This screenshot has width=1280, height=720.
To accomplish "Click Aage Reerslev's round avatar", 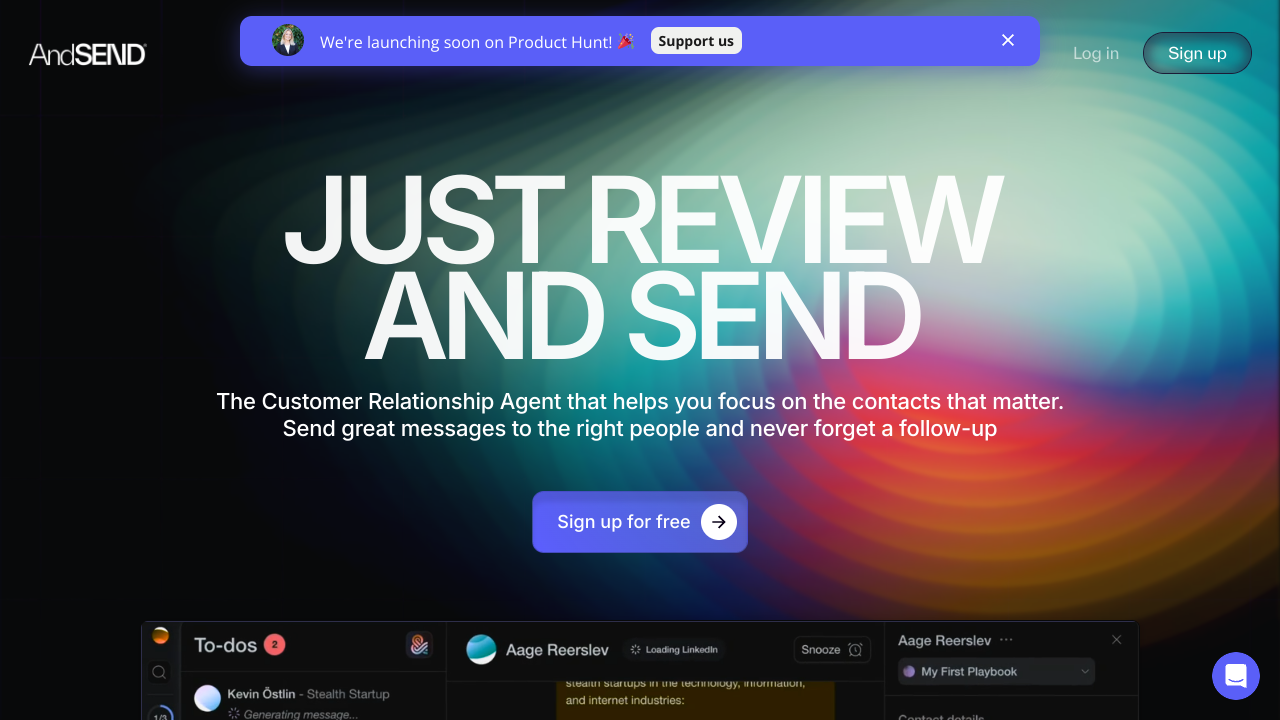I will point(481,649).
